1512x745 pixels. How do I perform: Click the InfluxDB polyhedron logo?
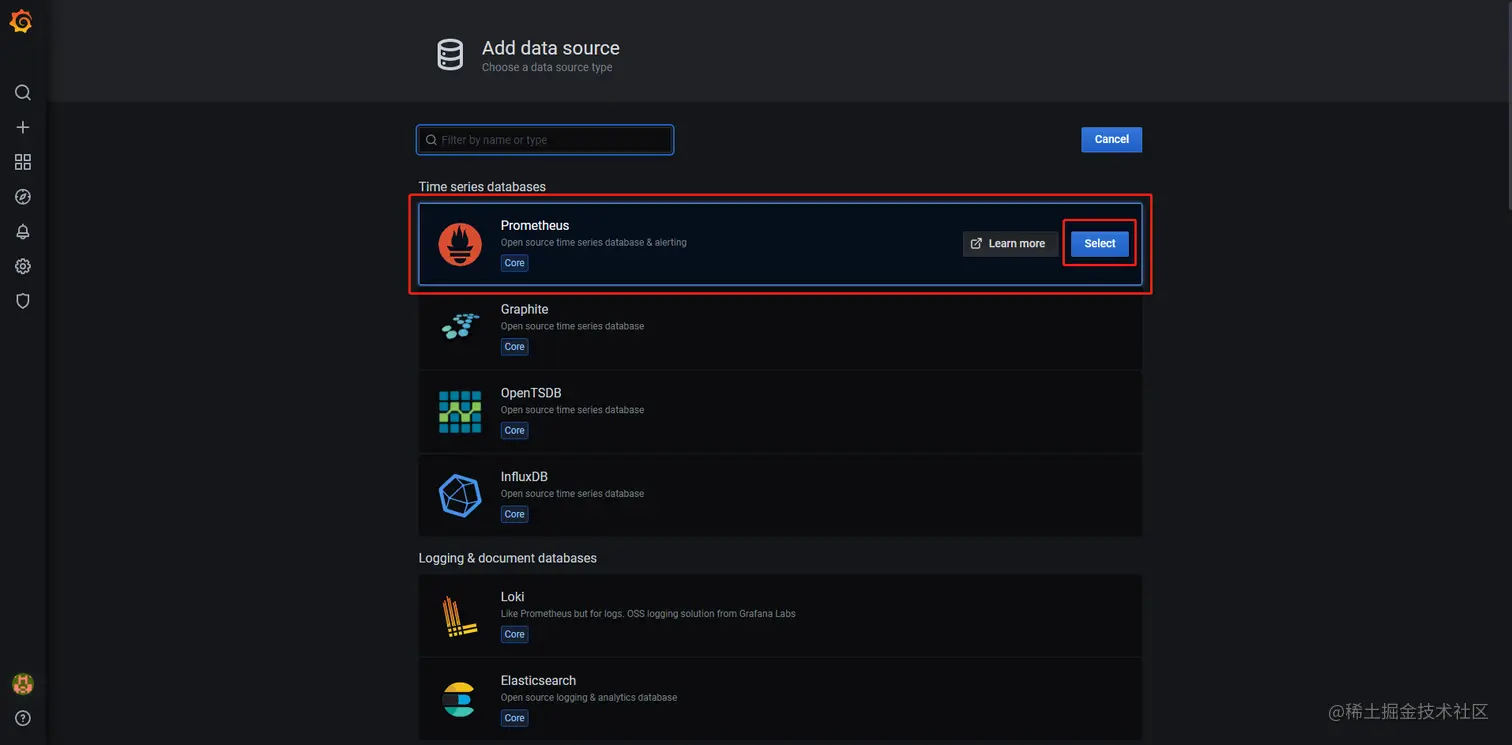[x=460, y=496]
